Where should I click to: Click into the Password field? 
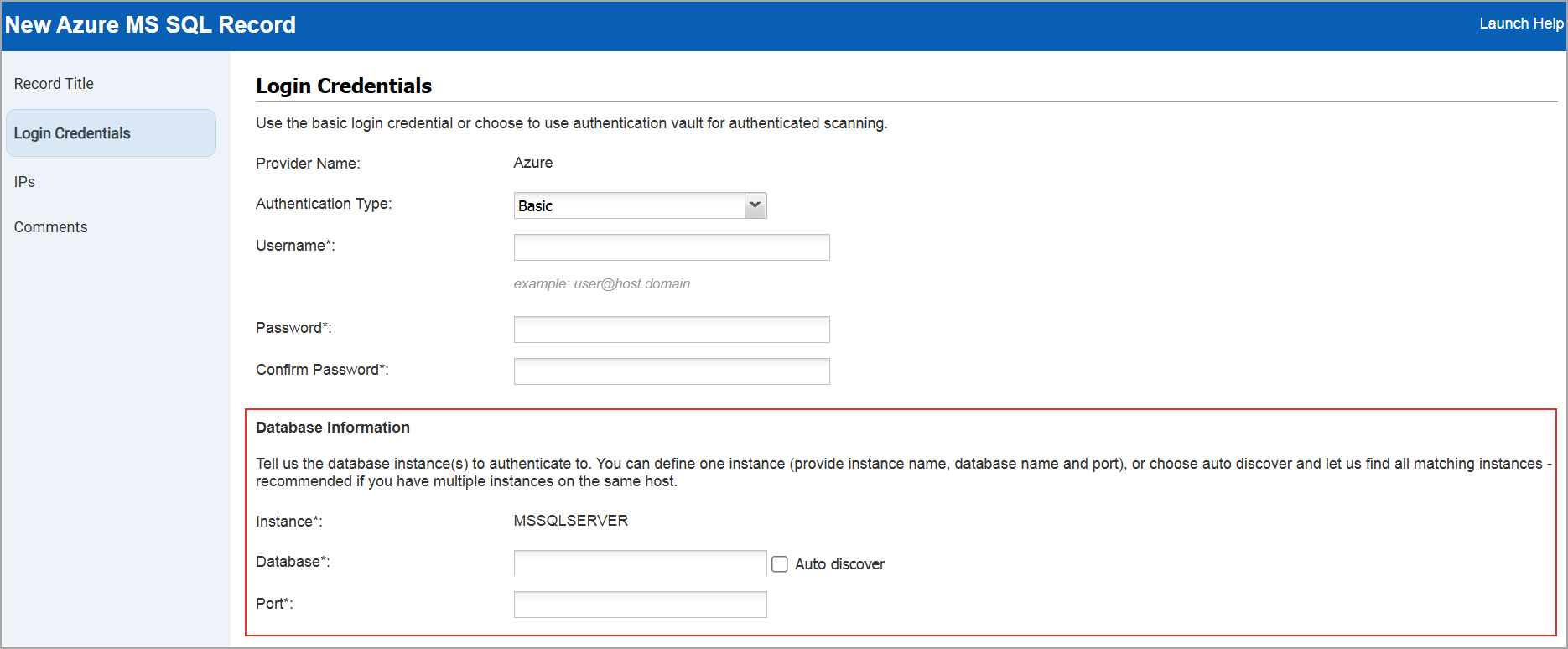coord(672,330)
